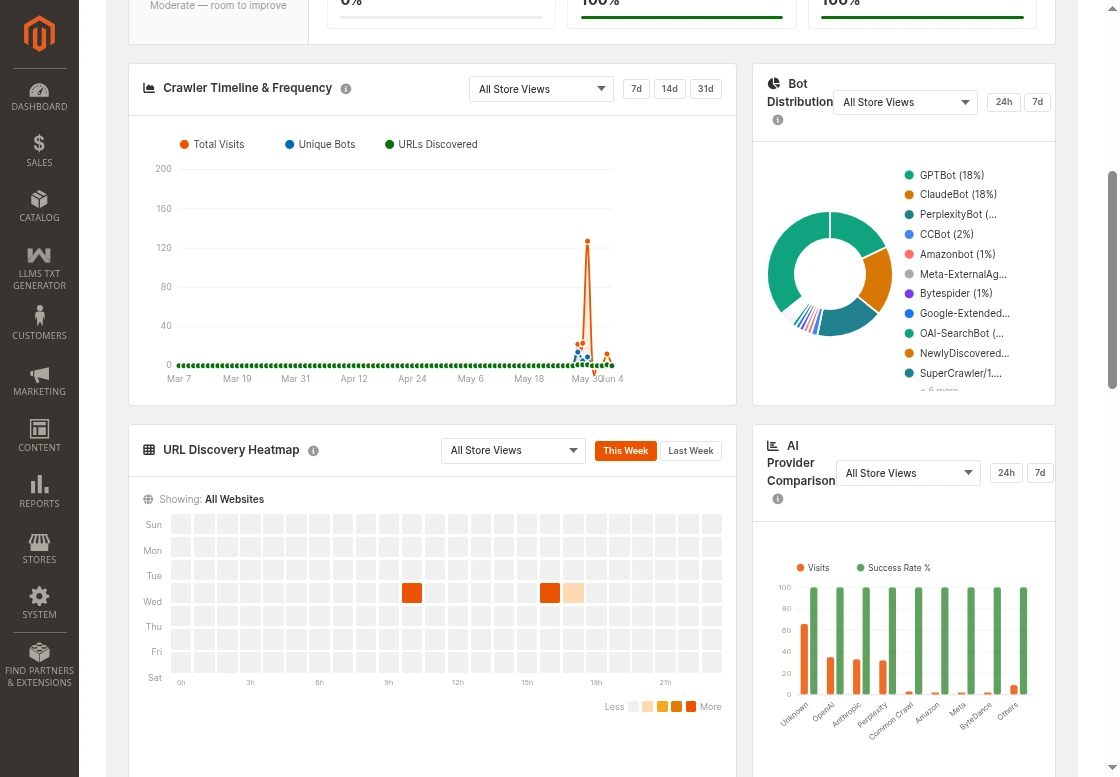
Task: Open the Catalog sidebar menu
Action: [x=39, y=206]
